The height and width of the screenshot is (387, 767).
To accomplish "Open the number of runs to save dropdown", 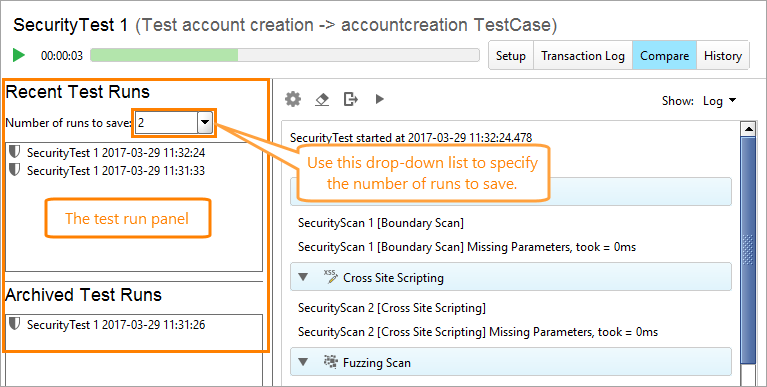I will click(205, 123).
